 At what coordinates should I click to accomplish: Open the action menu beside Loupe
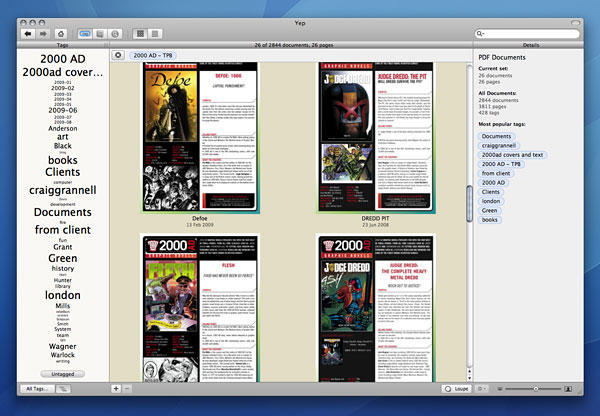coord(483,387)
